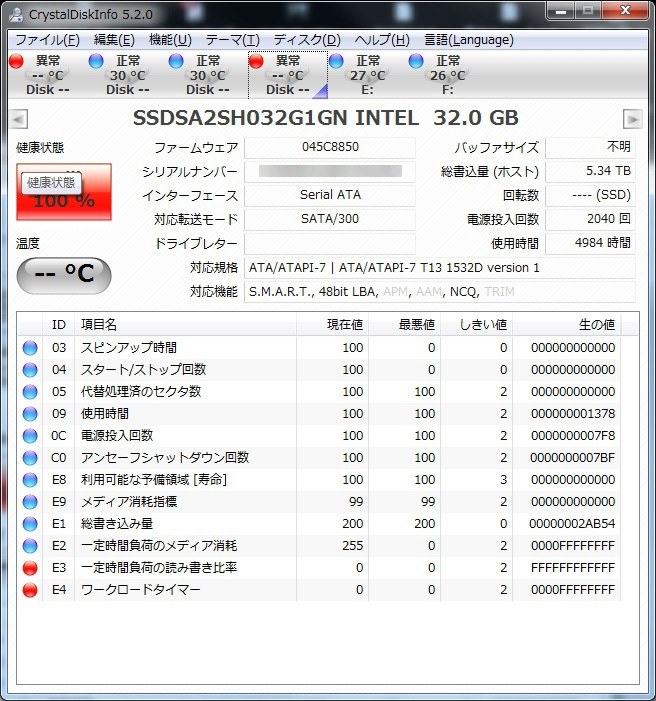Image resolution: width=656 pixels, height=701 pixels.
Task: Click blue status icon for row E2
Action: tap(30, 545)
